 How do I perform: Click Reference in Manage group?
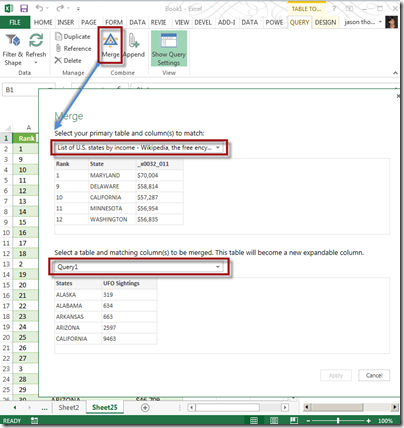point(73,48)
